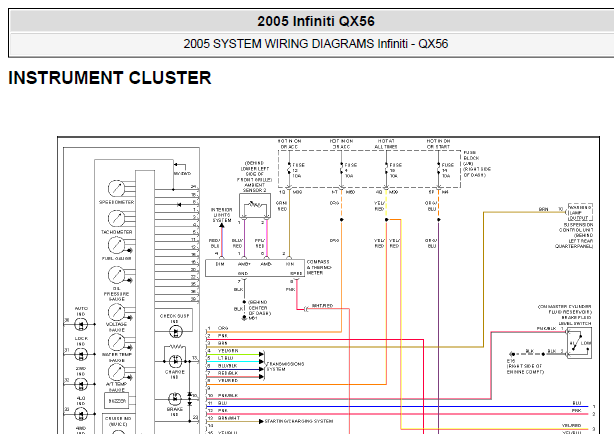
Task: Click the "BRN" label at the warning lamp output
Action: pos(544,210)
